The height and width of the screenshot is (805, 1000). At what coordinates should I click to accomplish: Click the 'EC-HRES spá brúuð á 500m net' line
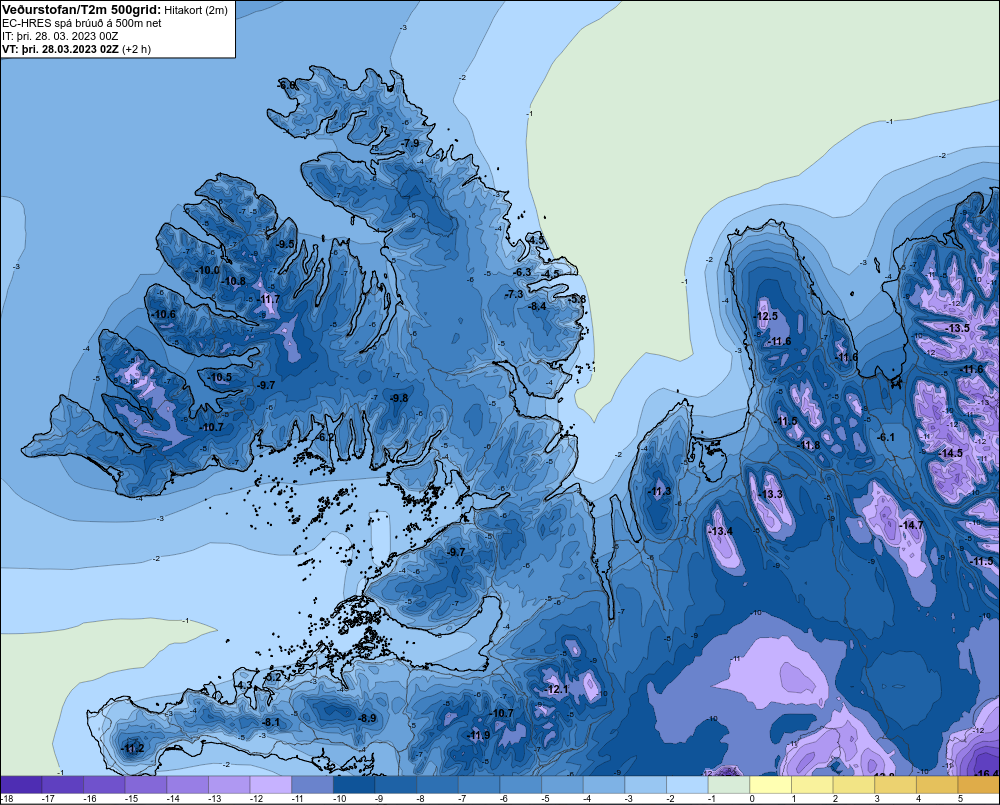click(x=82, y=24)
